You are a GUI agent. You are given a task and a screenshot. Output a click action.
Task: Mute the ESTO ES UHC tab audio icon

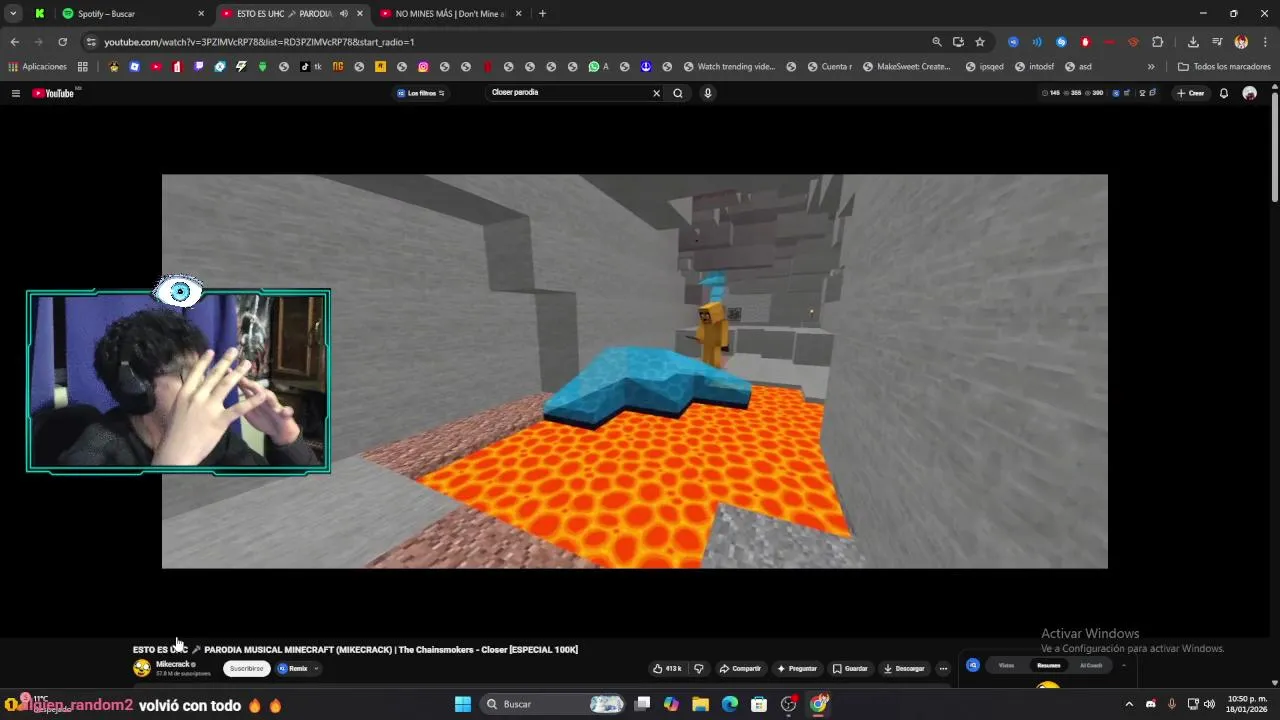(x=343, y=14)
